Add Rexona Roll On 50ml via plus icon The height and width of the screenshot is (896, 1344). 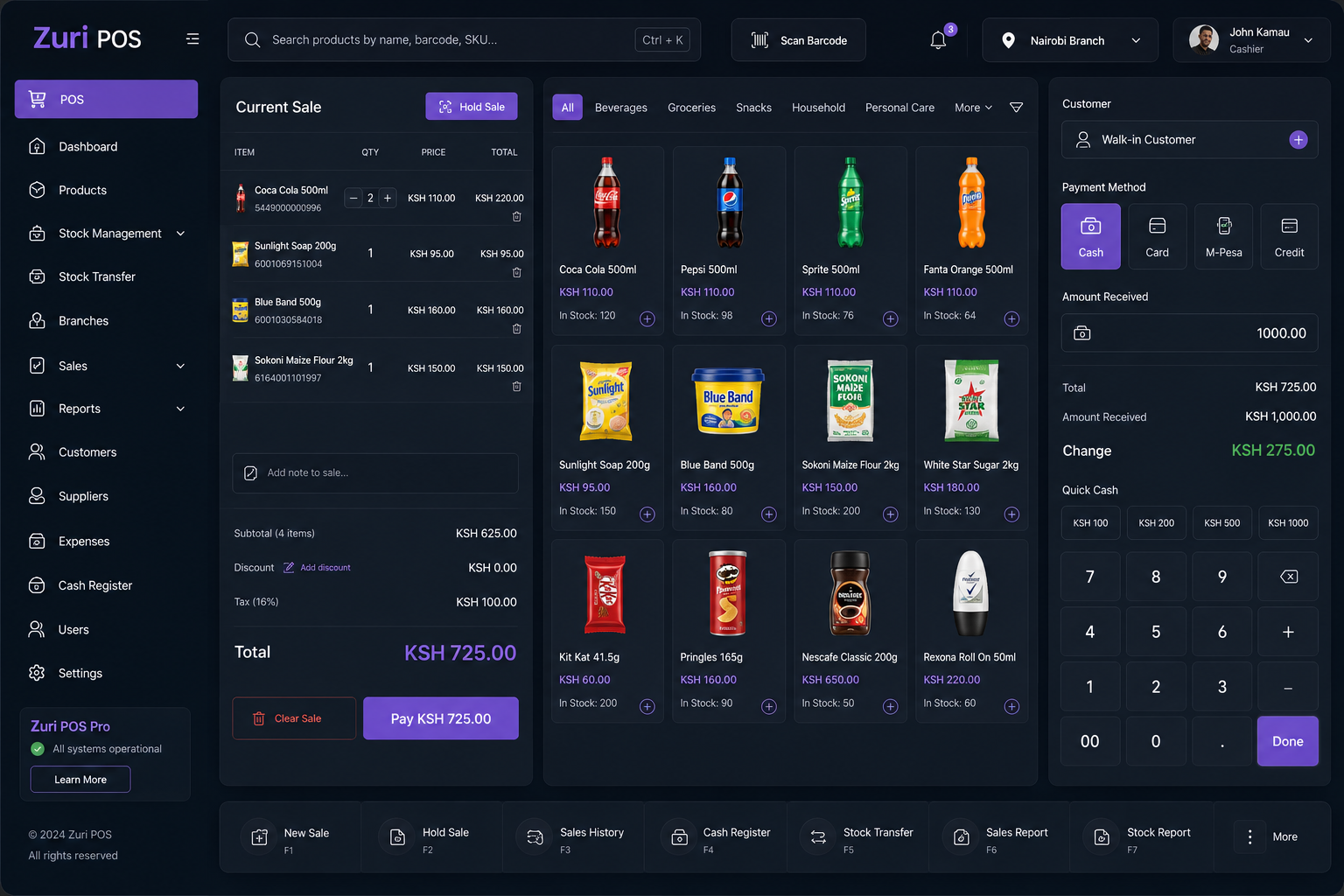pos(1011,706)
